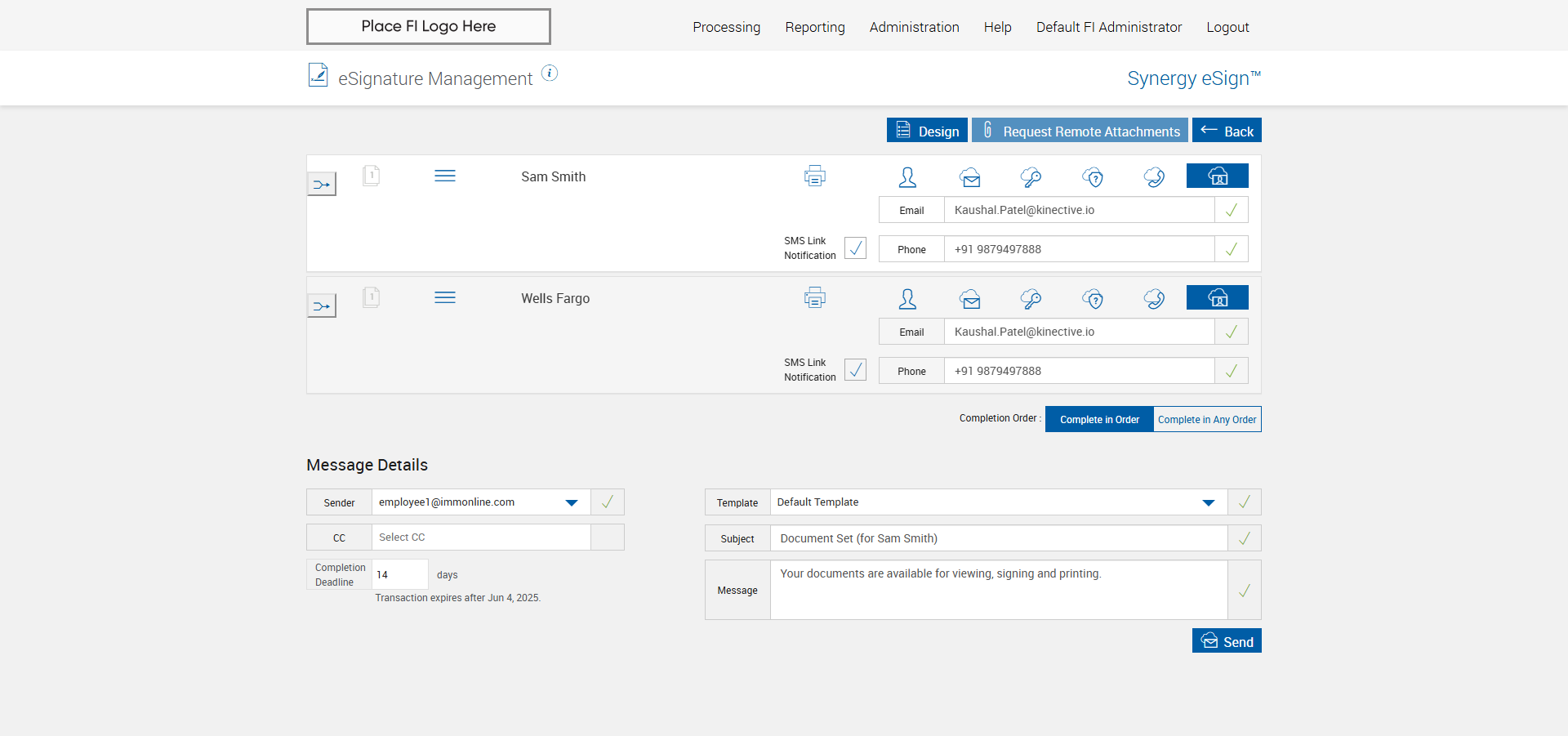Click the Subject input field
Screen dimensions: 1568x736
tap(999, 538)
